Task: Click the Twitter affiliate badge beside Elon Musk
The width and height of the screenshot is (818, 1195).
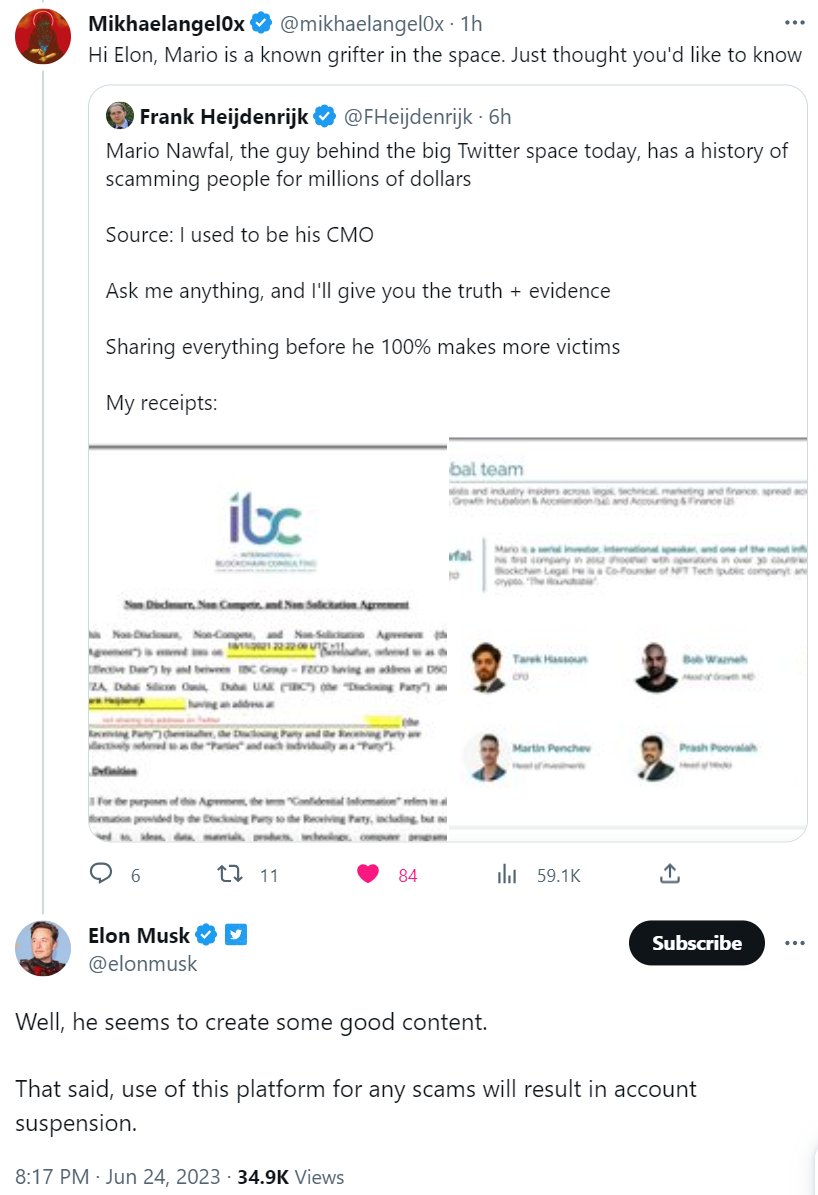Action: 235,935
